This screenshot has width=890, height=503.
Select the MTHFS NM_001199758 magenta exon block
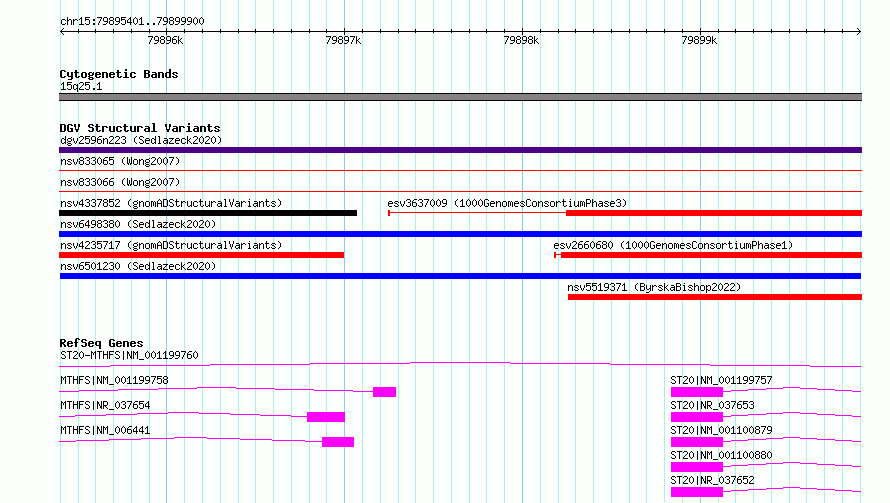[x=384, y=392]
